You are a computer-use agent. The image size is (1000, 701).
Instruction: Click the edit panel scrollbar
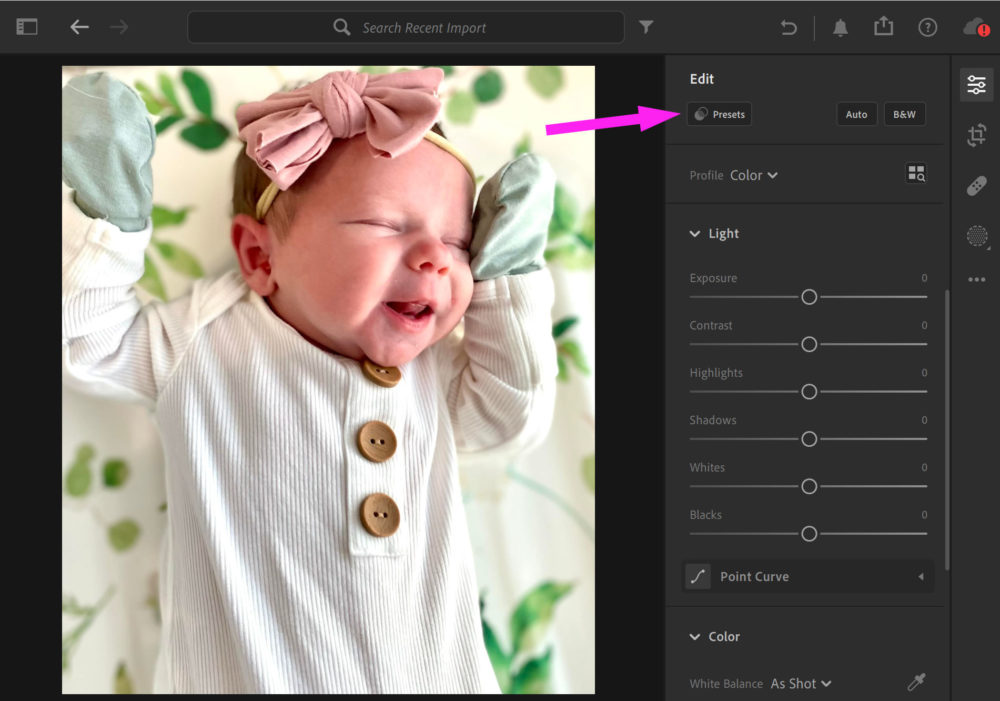click(947, 431)
